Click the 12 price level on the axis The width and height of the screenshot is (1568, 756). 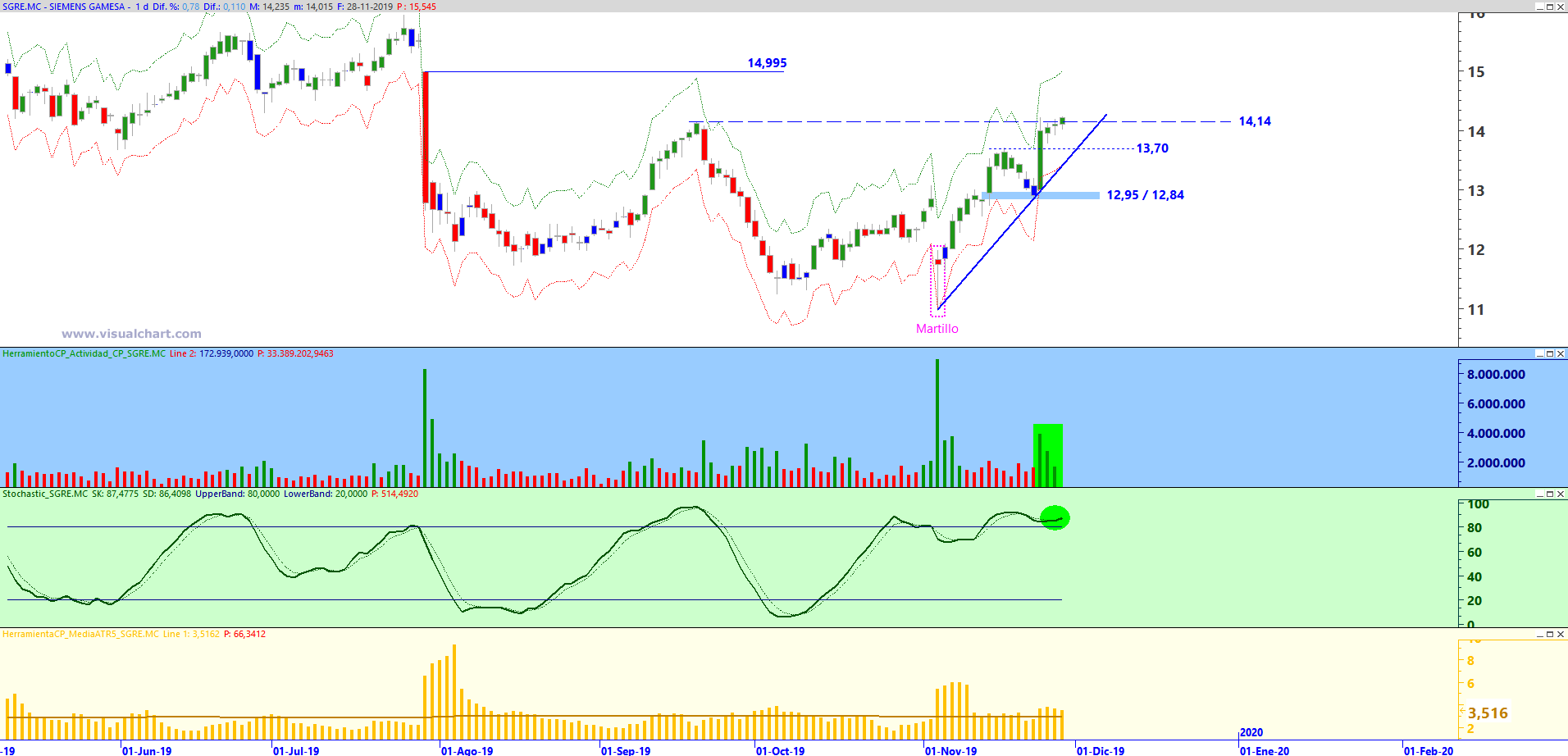[x=1476, y=250]
